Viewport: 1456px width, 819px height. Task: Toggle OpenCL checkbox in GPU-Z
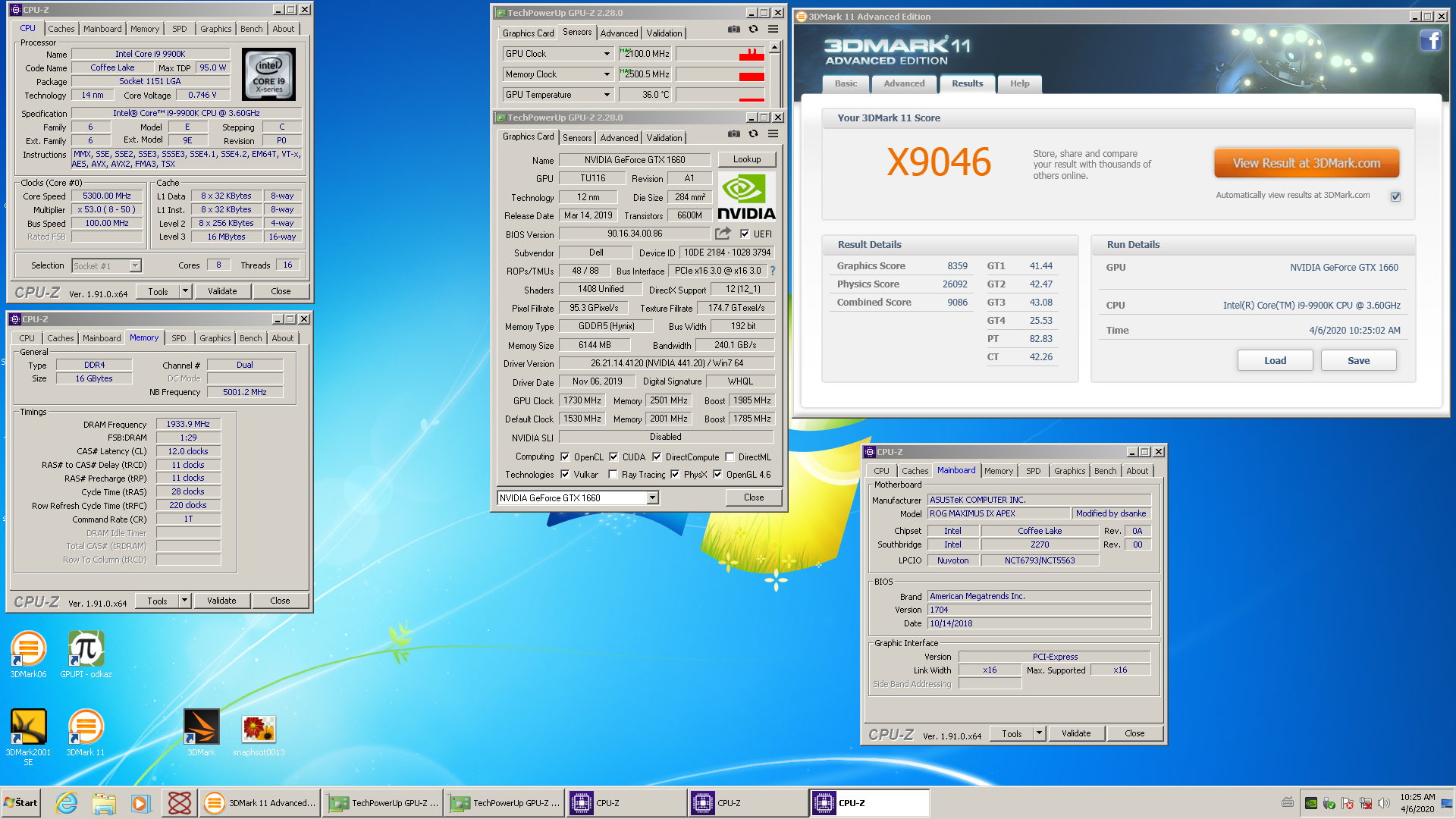(x=565, y=457)
